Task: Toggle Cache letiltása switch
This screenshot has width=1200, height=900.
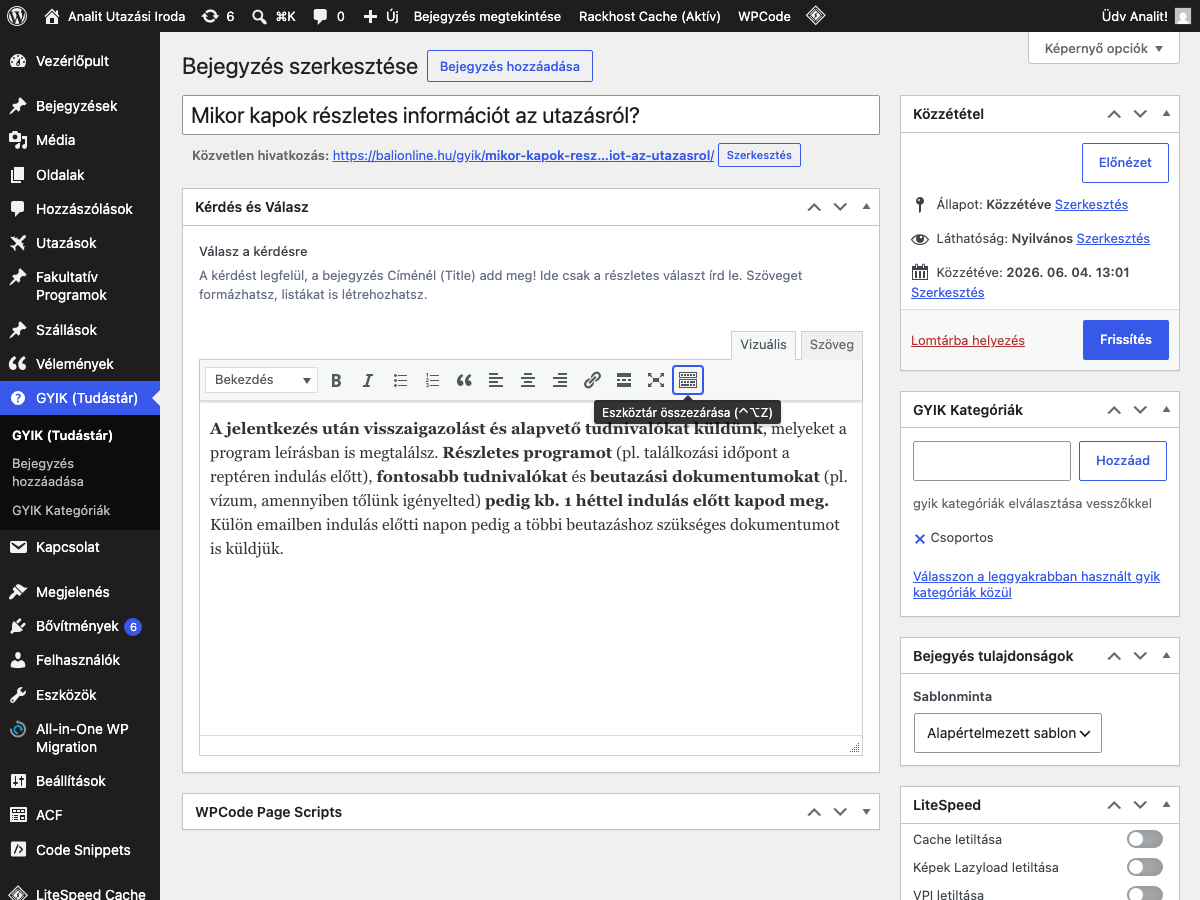Action: [x=1145, y=839]
